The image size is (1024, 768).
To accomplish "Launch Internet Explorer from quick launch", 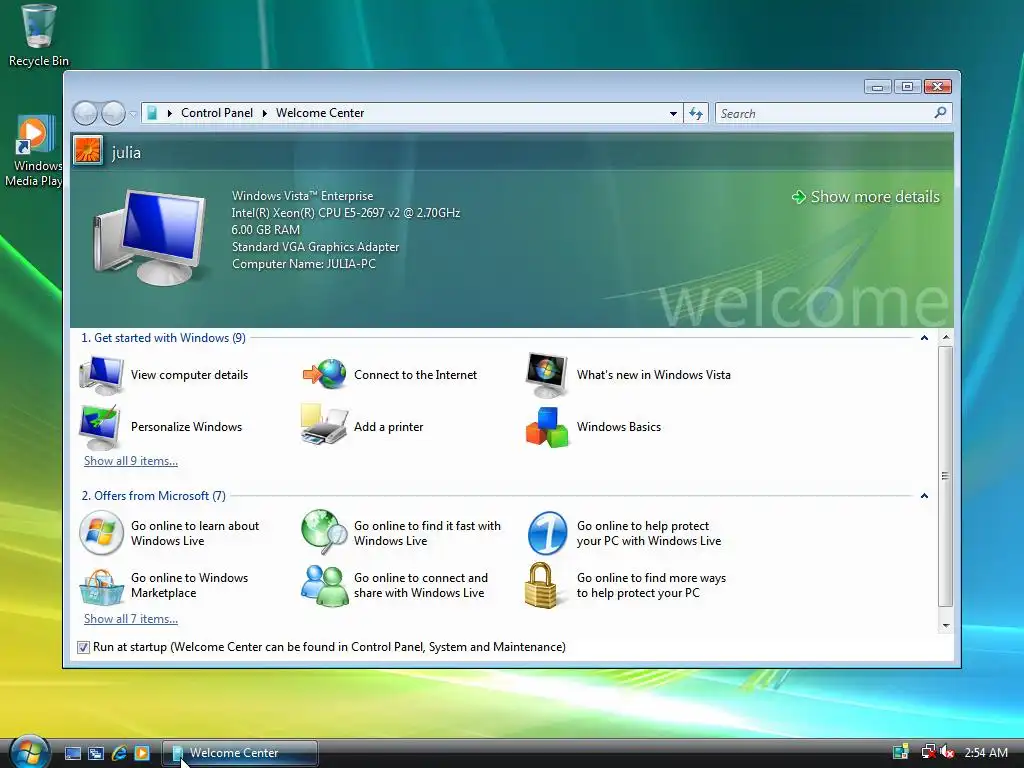I will click(119, 753).
